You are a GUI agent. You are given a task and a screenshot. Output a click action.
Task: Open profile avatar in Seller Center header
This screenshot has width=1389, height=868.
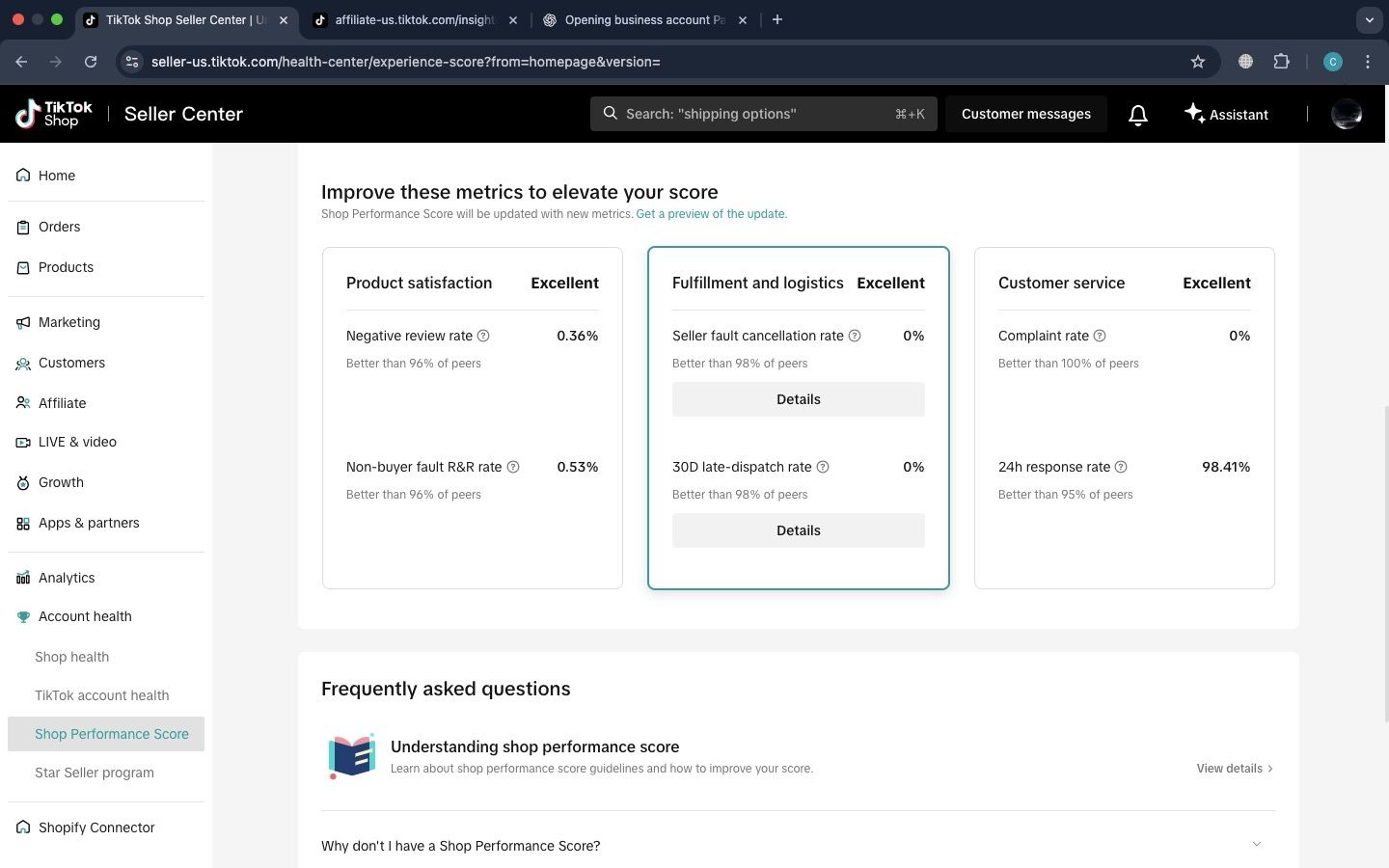coord(1347,114)
